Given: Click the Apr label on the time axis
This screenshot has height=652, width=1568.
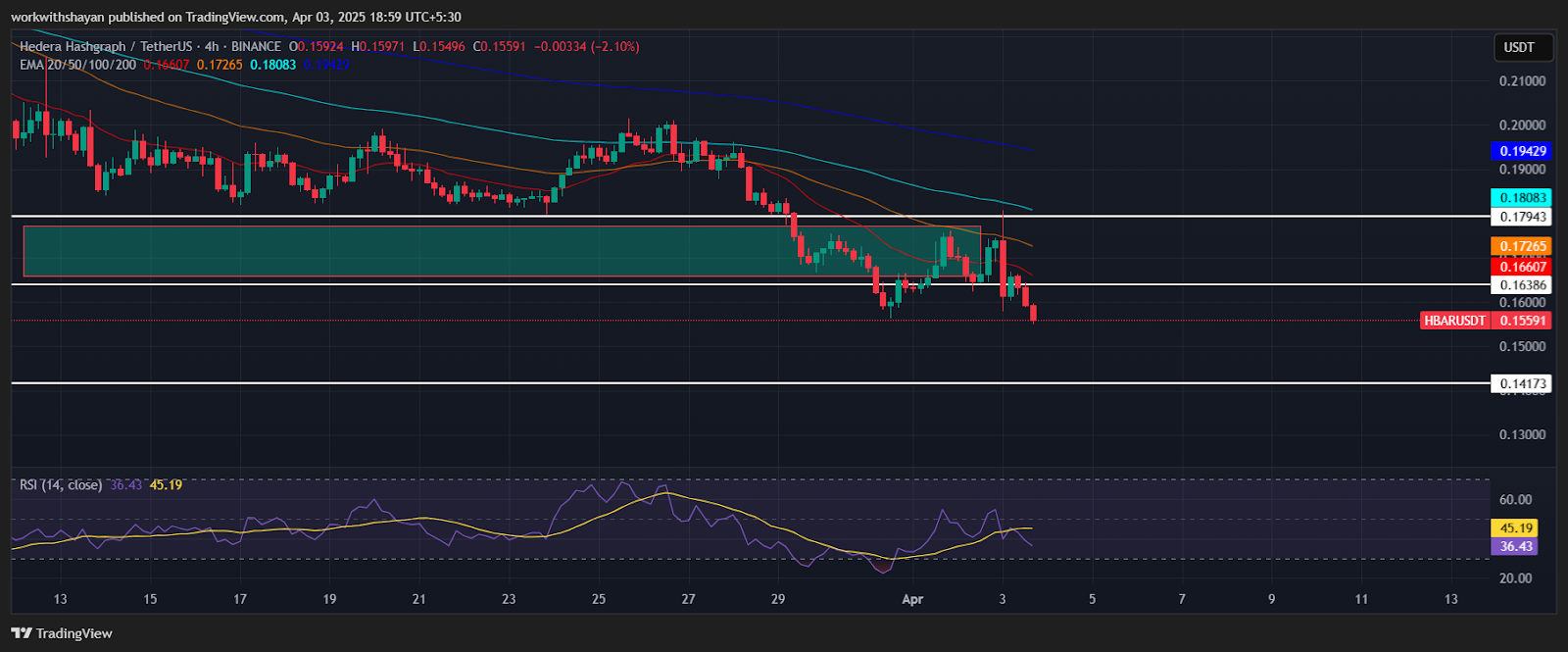Looking at the screenshot, I should coord(912,599).
